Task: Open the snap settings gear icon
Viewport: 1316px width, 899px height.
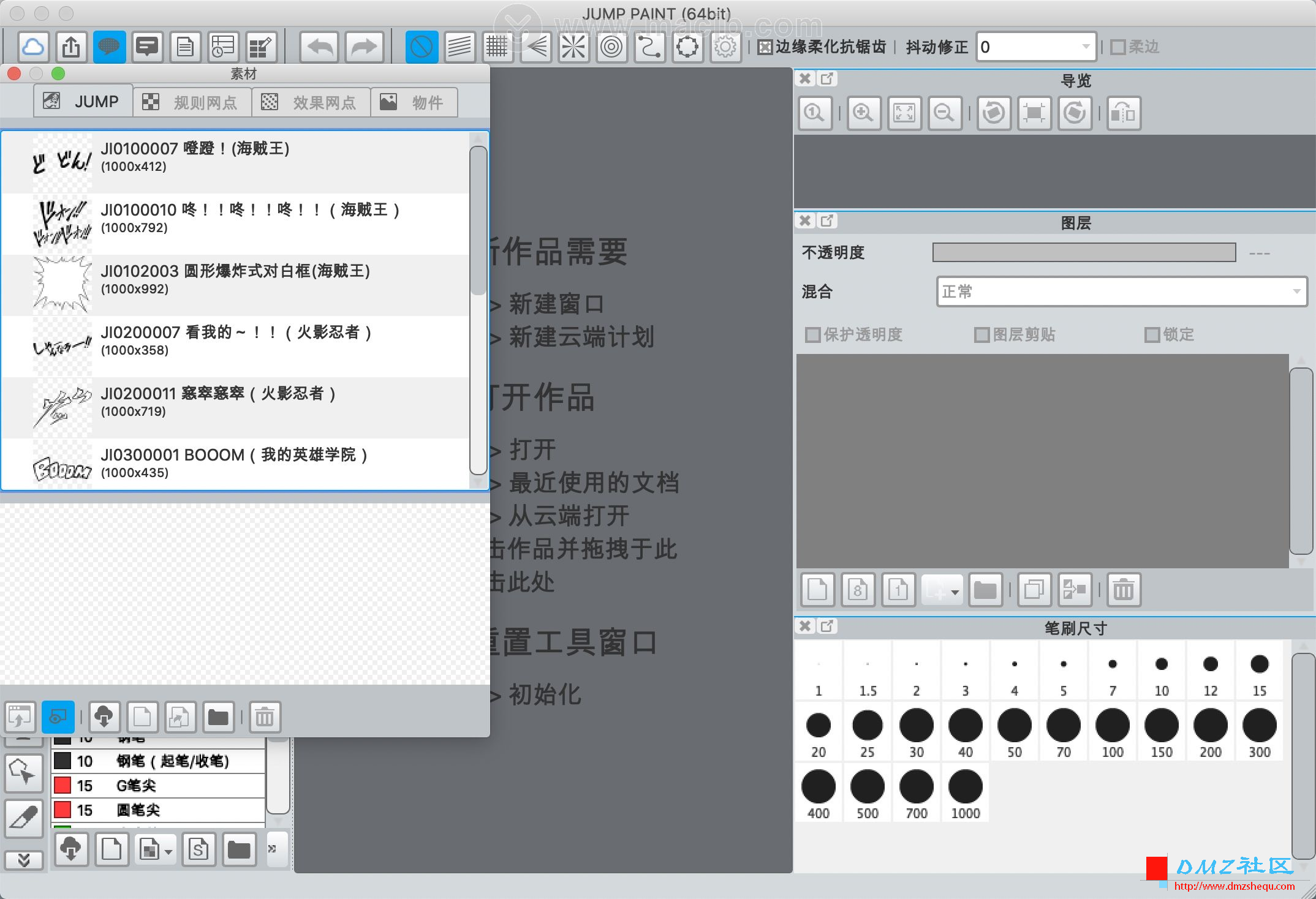Action: click(x=725, y=47)
